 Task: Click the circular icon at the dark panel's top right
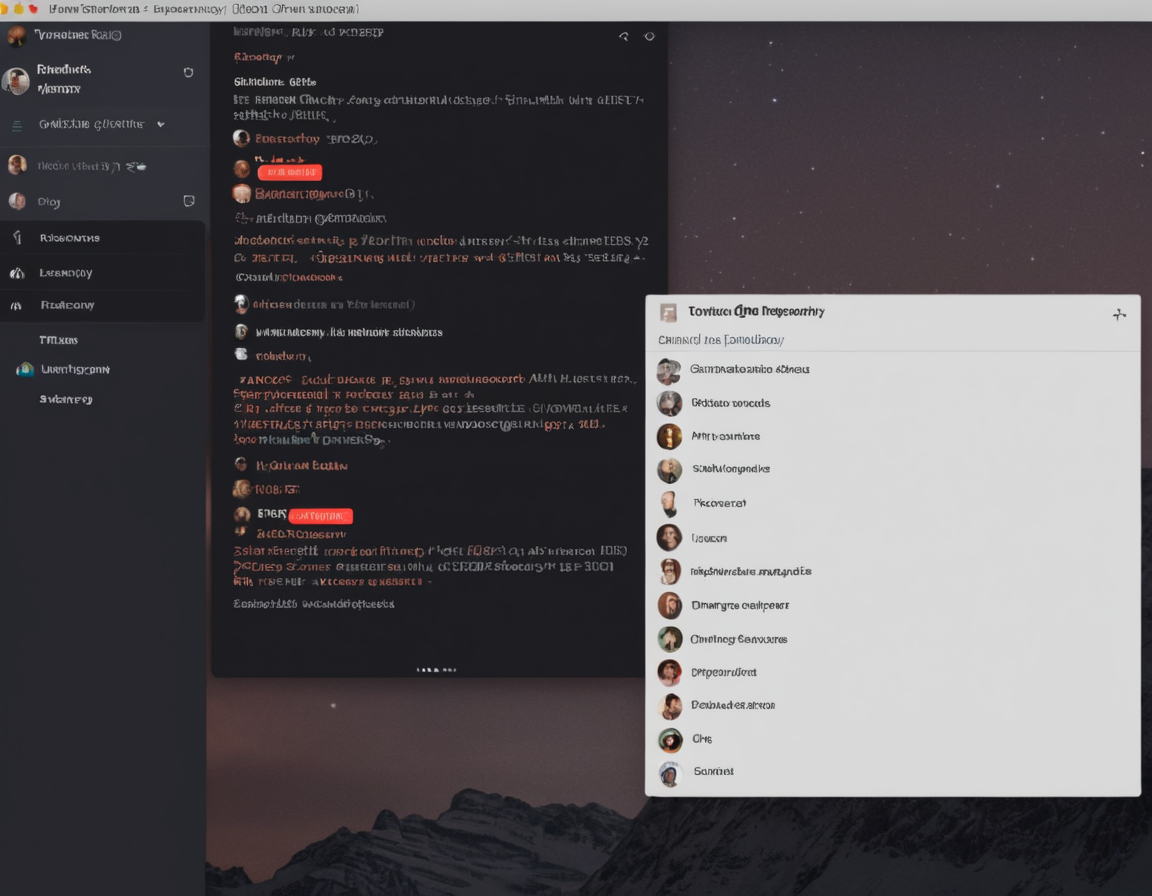(x=649, y=37)
